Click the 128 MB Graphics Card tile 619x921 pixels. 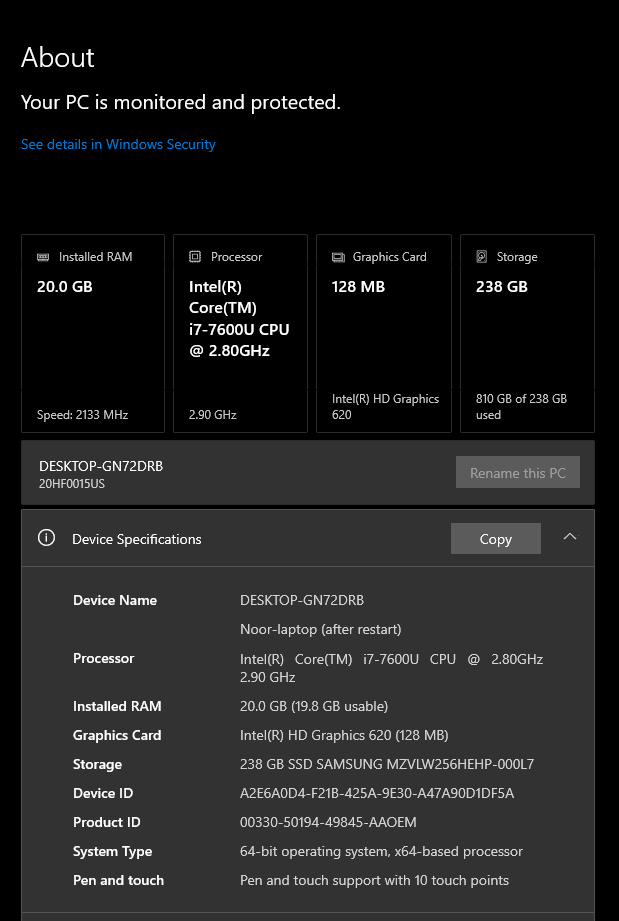pyautogui.click(x=383, y=333)
